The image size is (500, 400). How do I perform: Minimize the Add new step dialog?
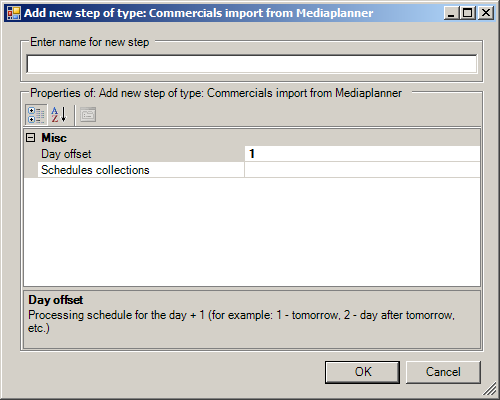(451, 13)
